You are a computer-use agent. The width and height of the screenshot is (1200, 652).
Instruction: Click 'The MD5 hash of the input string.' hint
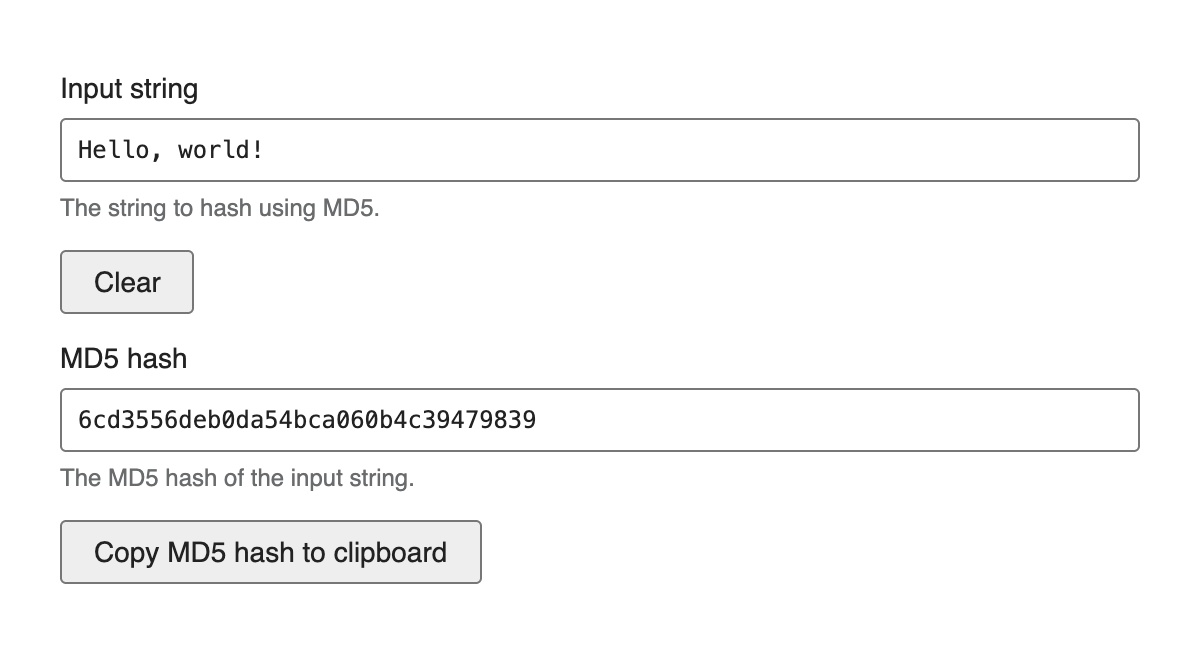point(237,478)
